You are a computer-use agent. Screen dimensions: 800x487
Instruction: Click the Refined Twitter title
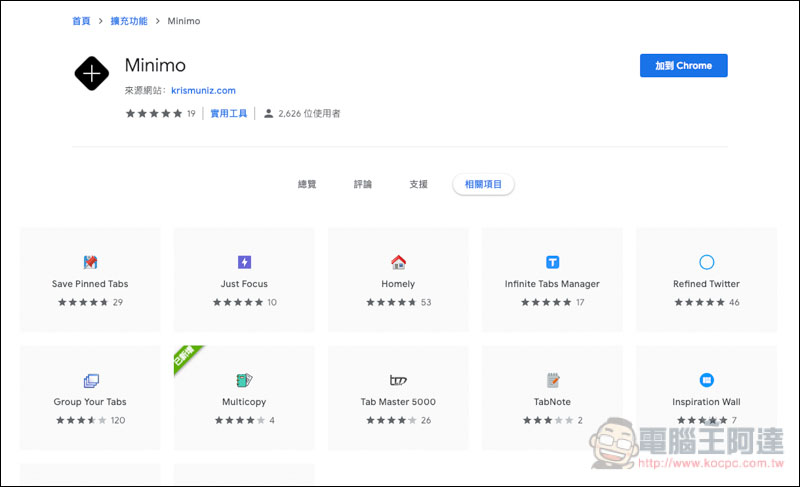click(x=706, y=284)
